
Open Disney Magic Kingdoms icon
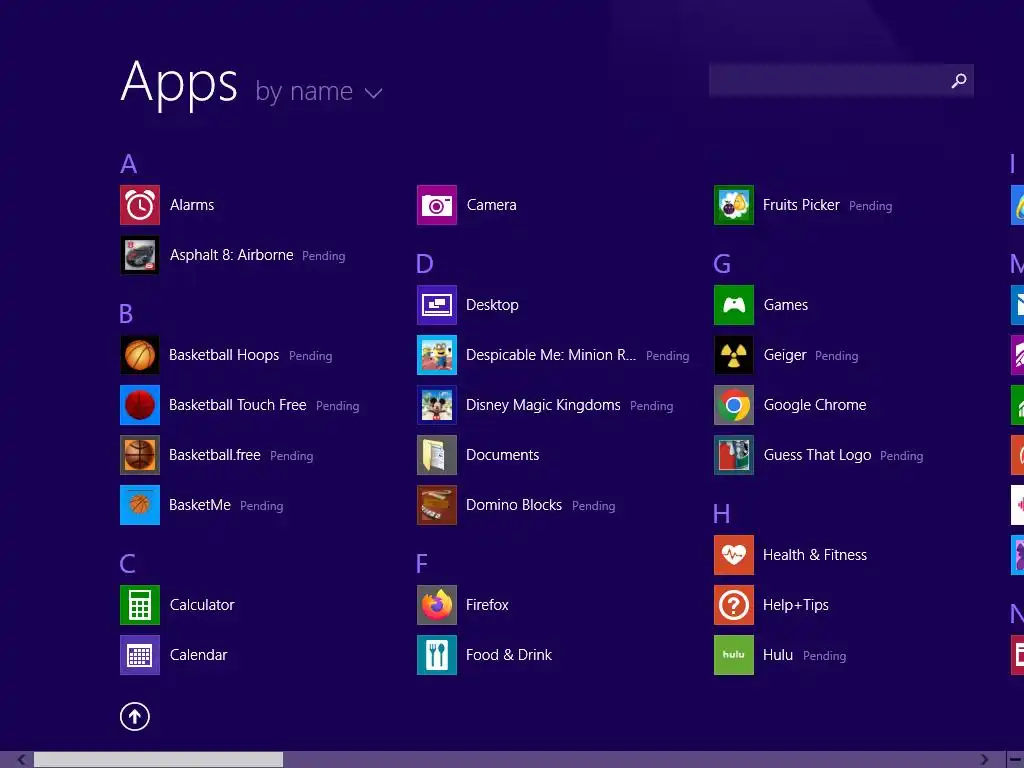pos(437,405)
